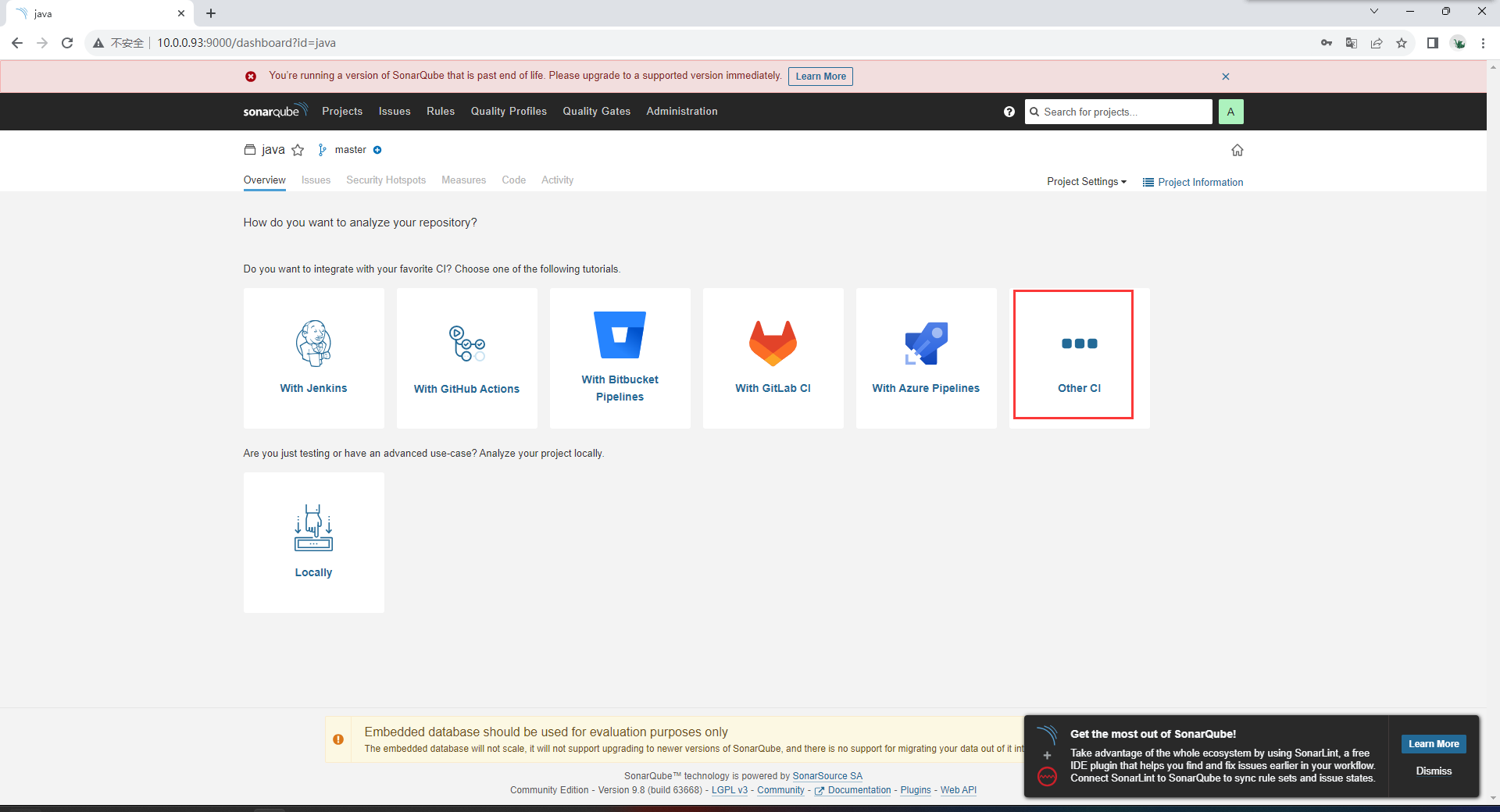Viewport: 1500px width, 812px height.
Task: Switch to the Overview tab
Action: pos(265,180)
